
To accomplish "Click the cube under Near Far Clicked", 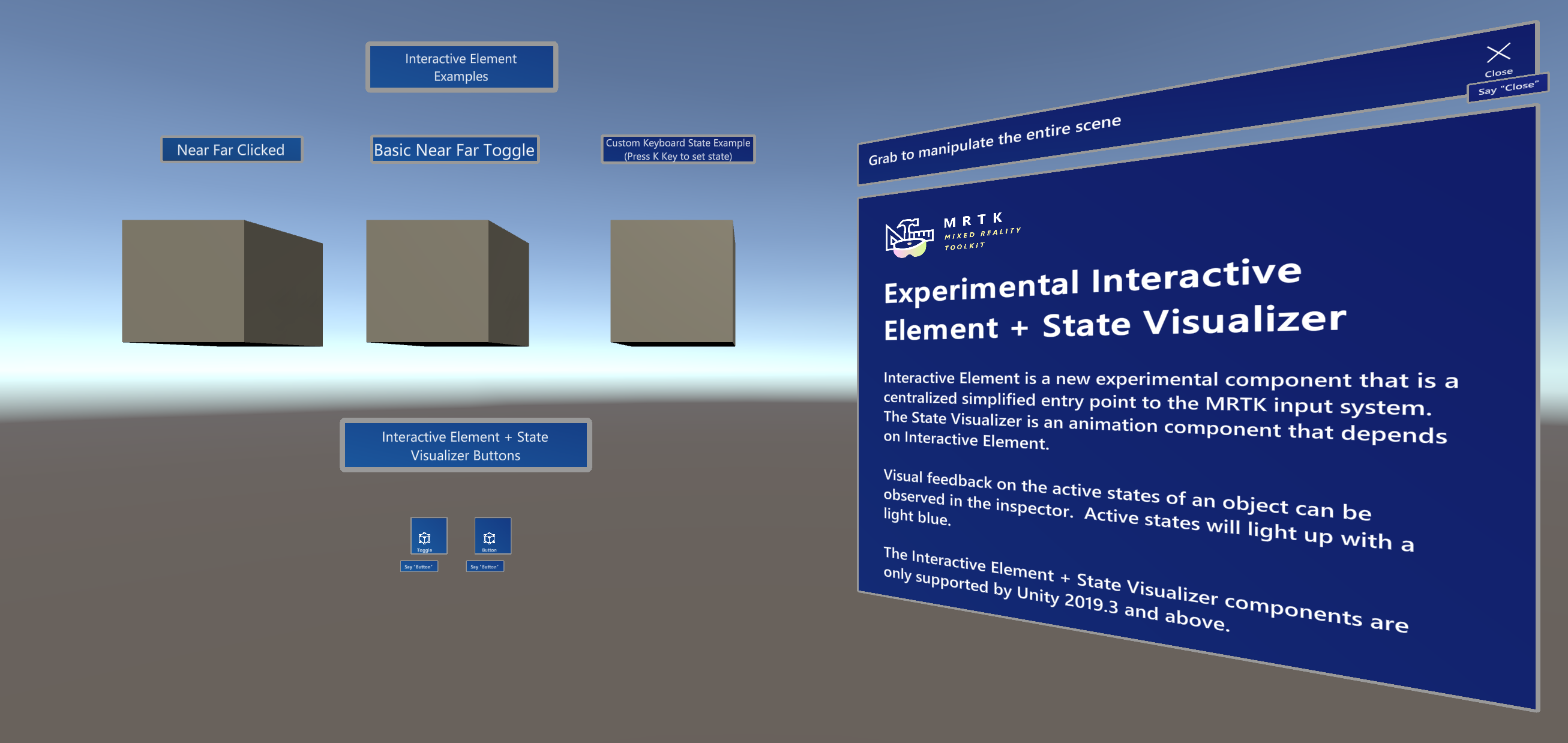I will [x=221, y=283].
